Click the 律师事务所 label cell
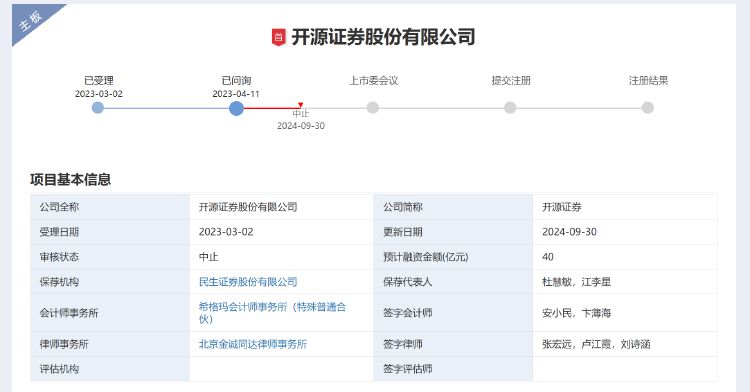Image resolution: width=750 pixels, height=392 pixels. click(110, 344)
